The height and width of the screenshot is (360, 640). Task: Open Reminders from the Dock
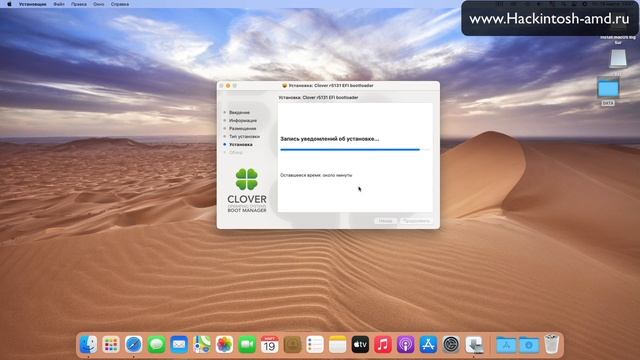point(315,344)
